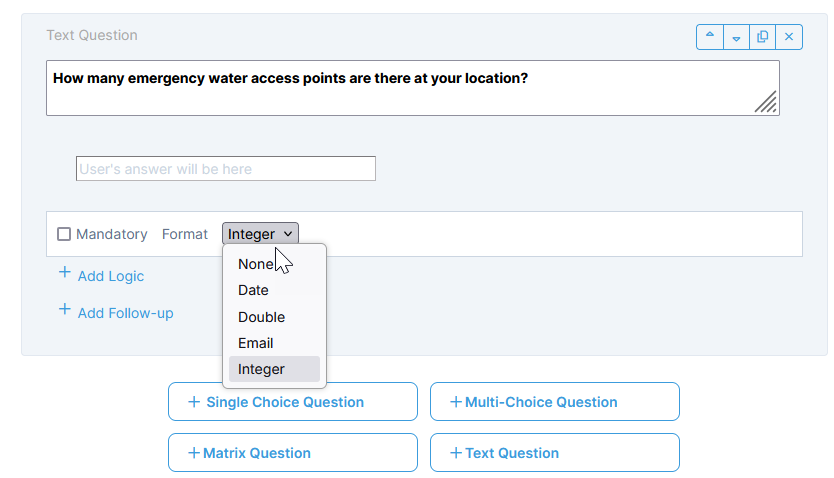Screen dimensions: 834x478
Task: Add a Single Choice Question
Action: click(x=293, y=402)
